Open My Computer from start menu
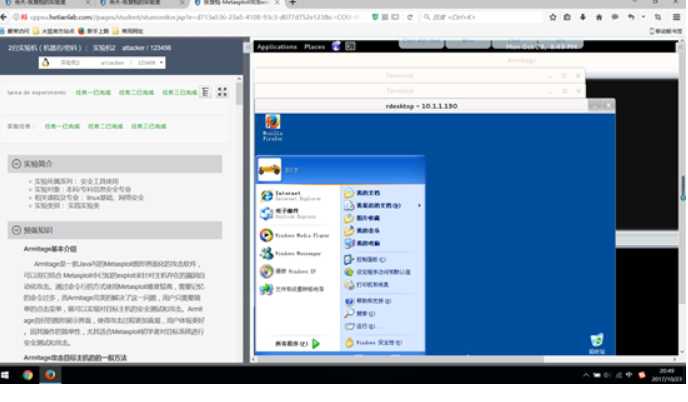Viewport: 688px width, 402px height. 362,243
